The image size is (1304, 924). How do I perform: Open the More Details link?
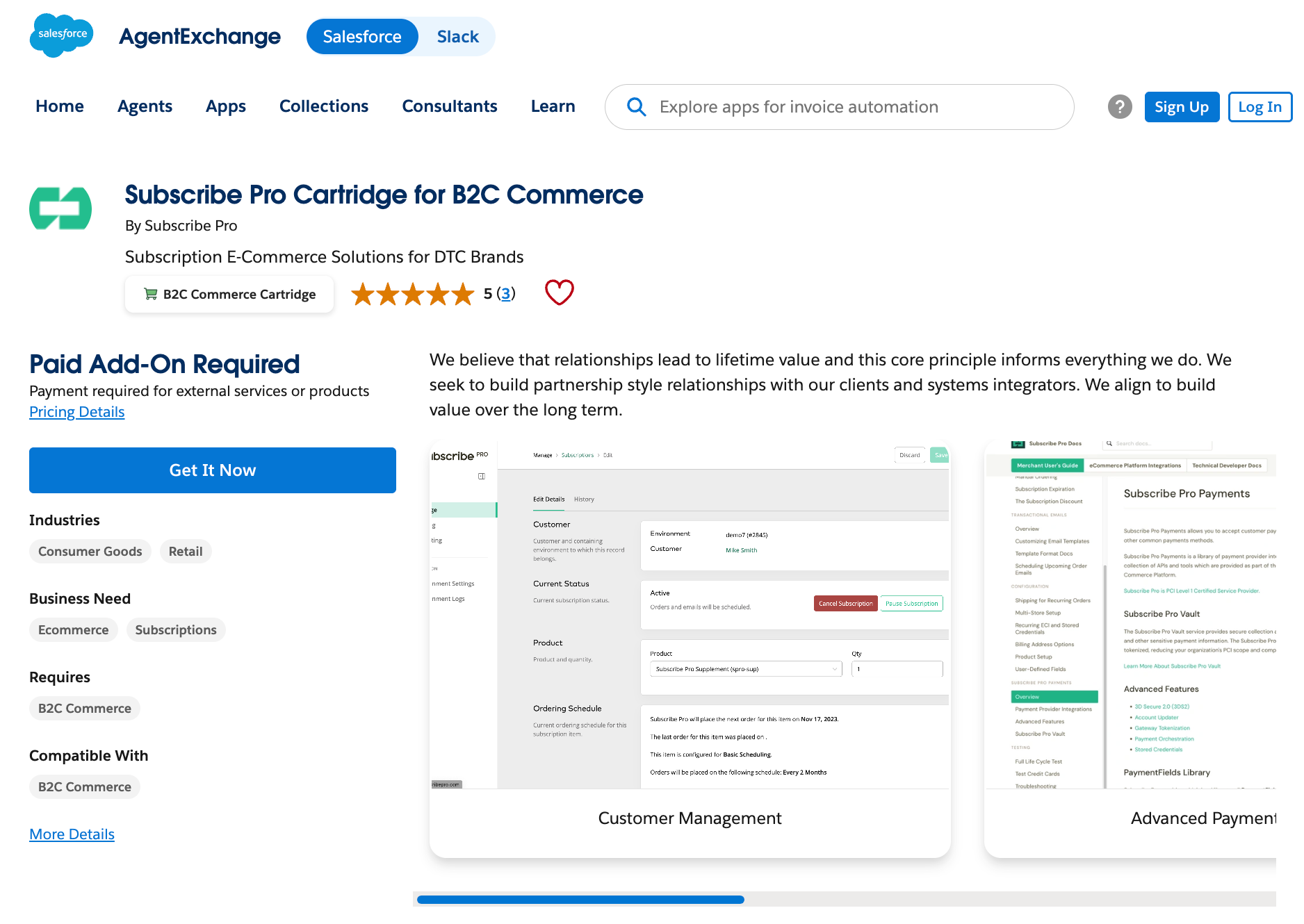72,834
